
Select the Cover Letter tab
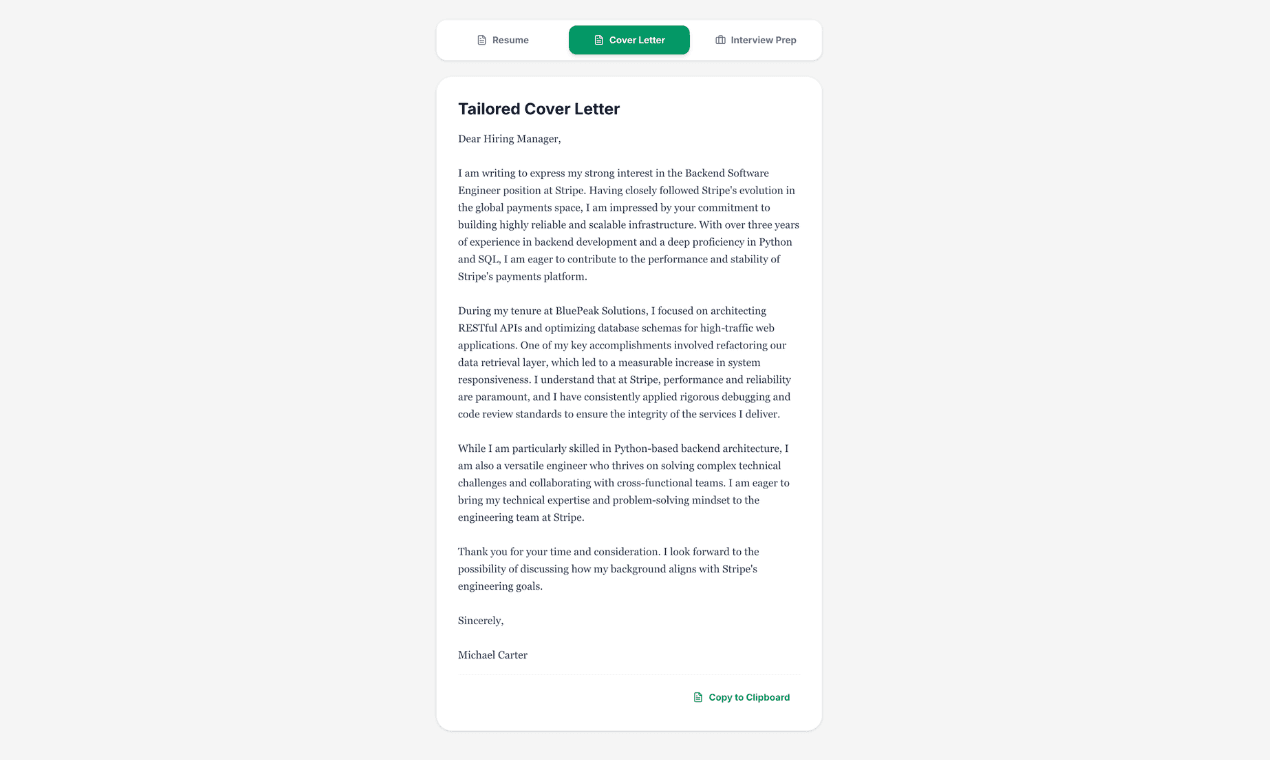click(x=629, y=40)
